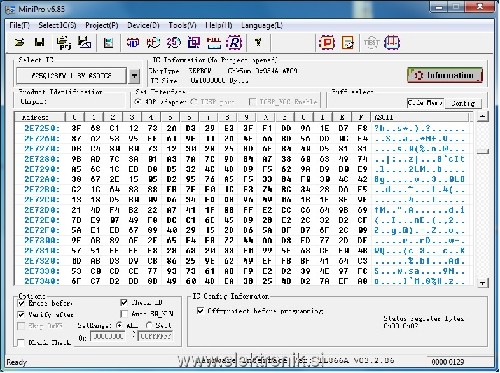This screenshot has height=373, width=500.
Task: Click the range start address field
Action: (108, 336)
